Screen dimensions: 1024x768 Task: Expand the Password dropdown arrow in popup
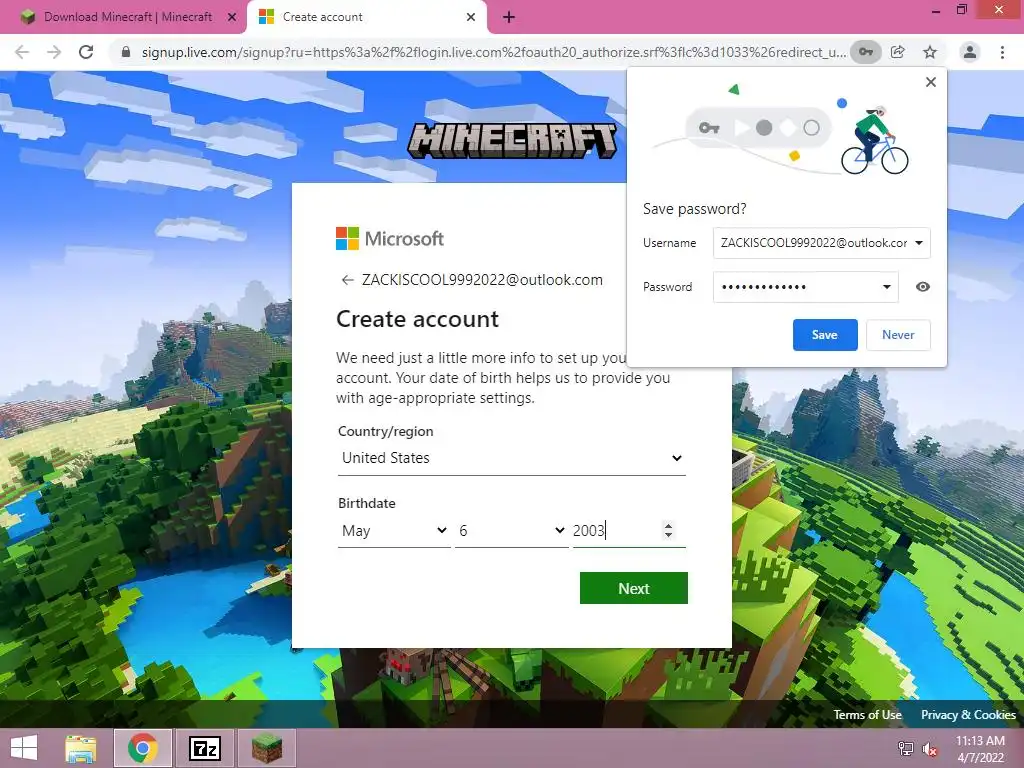pos(887,287)
